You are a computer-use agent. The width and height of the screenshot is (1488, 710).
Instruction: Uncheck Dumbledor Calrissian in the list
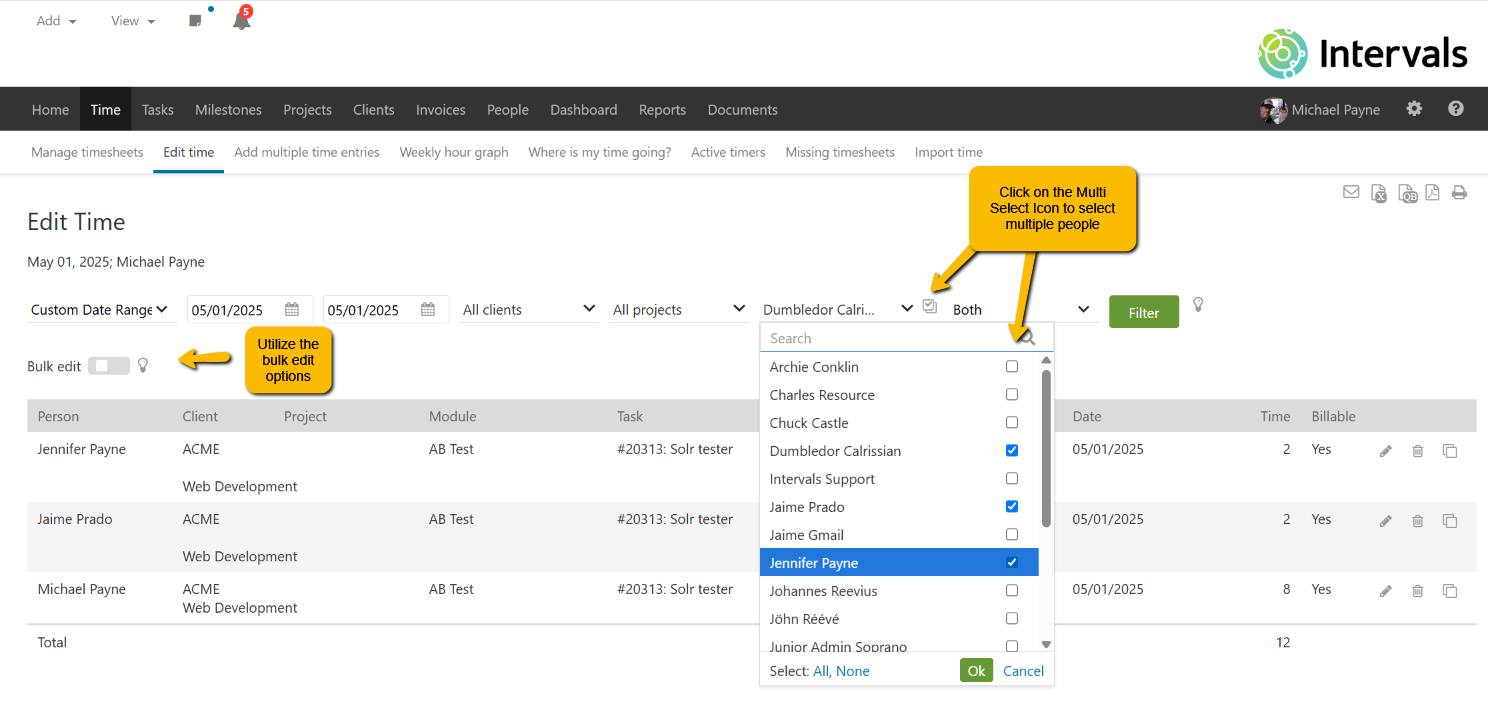[1012, 451]
